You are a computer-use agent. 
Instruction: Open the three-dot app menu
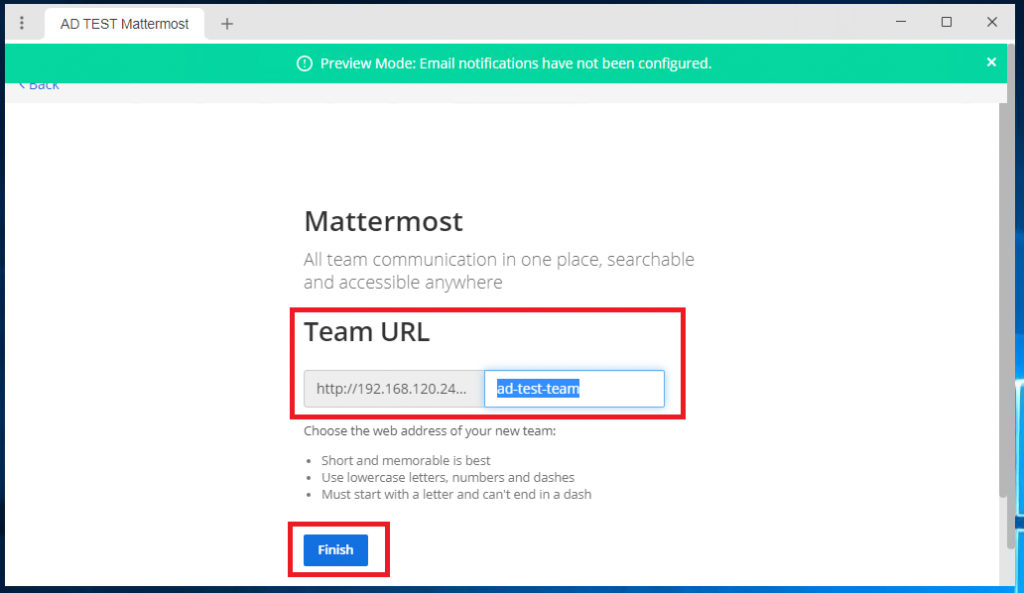22,24
